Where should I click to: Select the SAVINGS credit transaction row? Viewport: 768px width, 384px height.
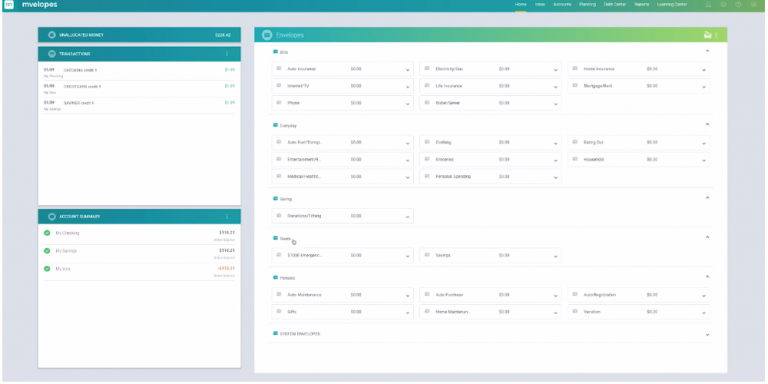point(139,105)
